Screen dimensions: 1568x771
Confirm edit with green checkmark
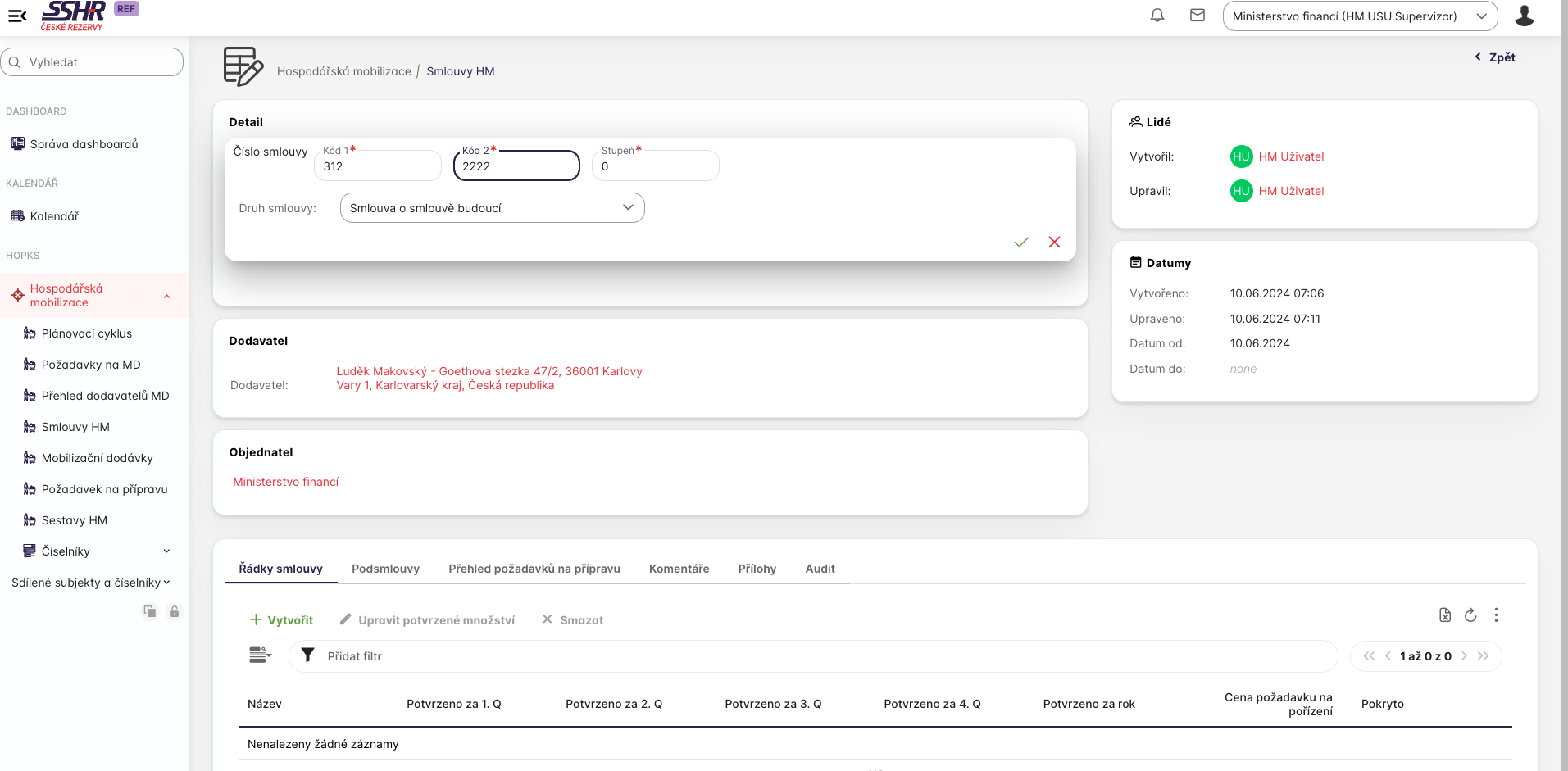coord(1020,242)
